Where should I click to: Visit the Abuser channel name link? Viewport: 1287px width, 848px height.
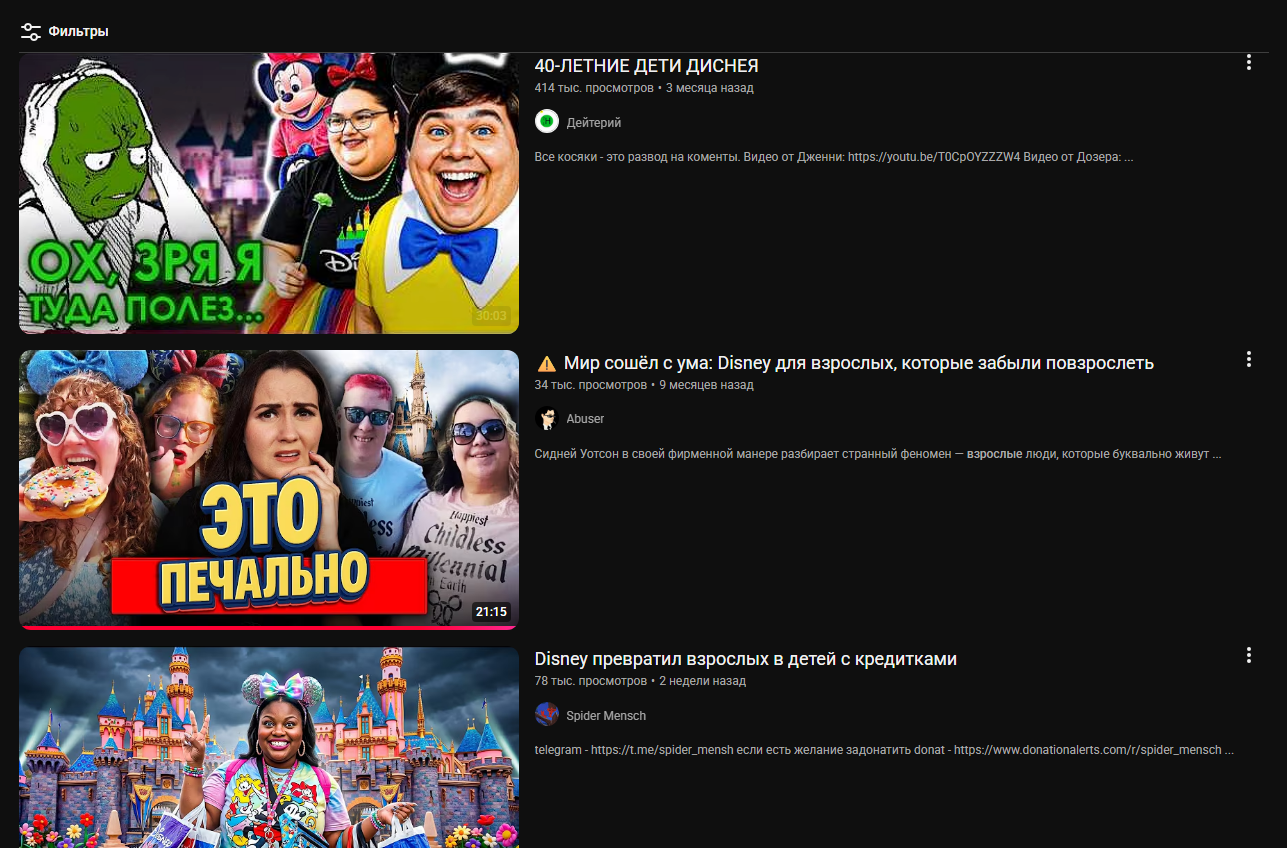pos(586,419)
